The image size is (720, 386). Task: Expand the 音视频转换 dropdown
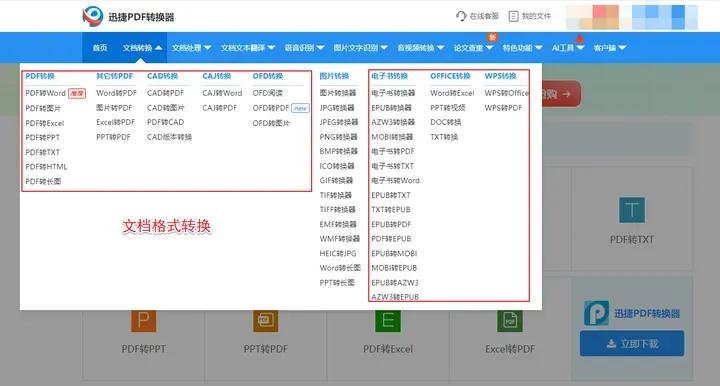click(440, 48)
